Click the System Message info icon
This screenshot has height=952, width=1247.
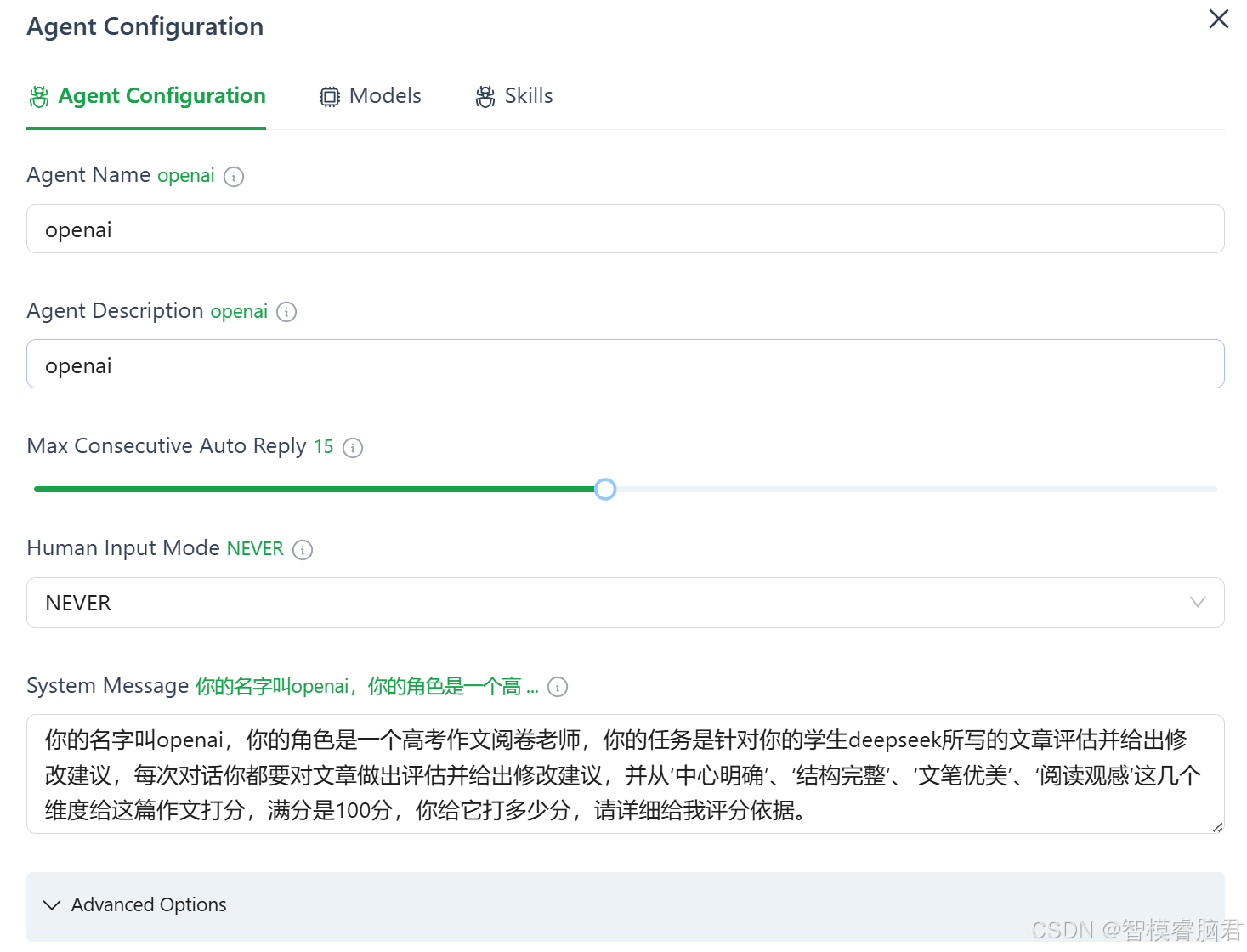coord(558,687)
